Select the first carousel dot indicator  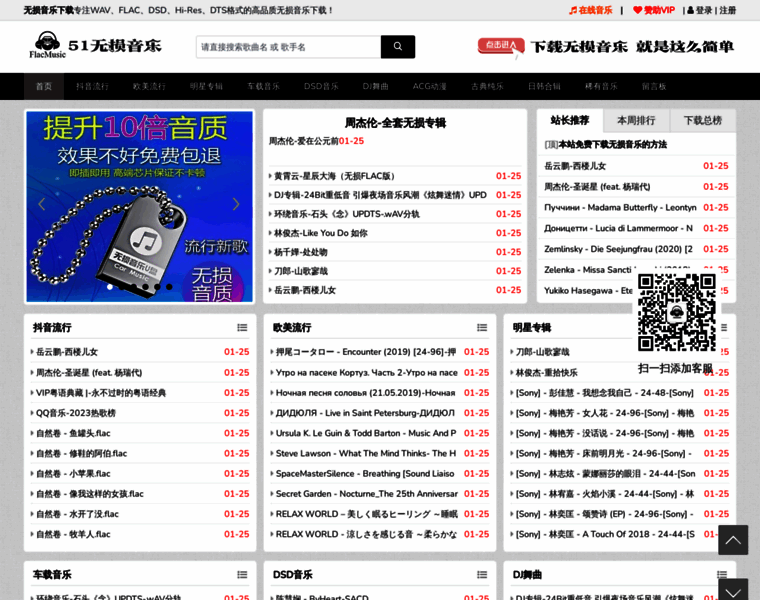[110, 287]
